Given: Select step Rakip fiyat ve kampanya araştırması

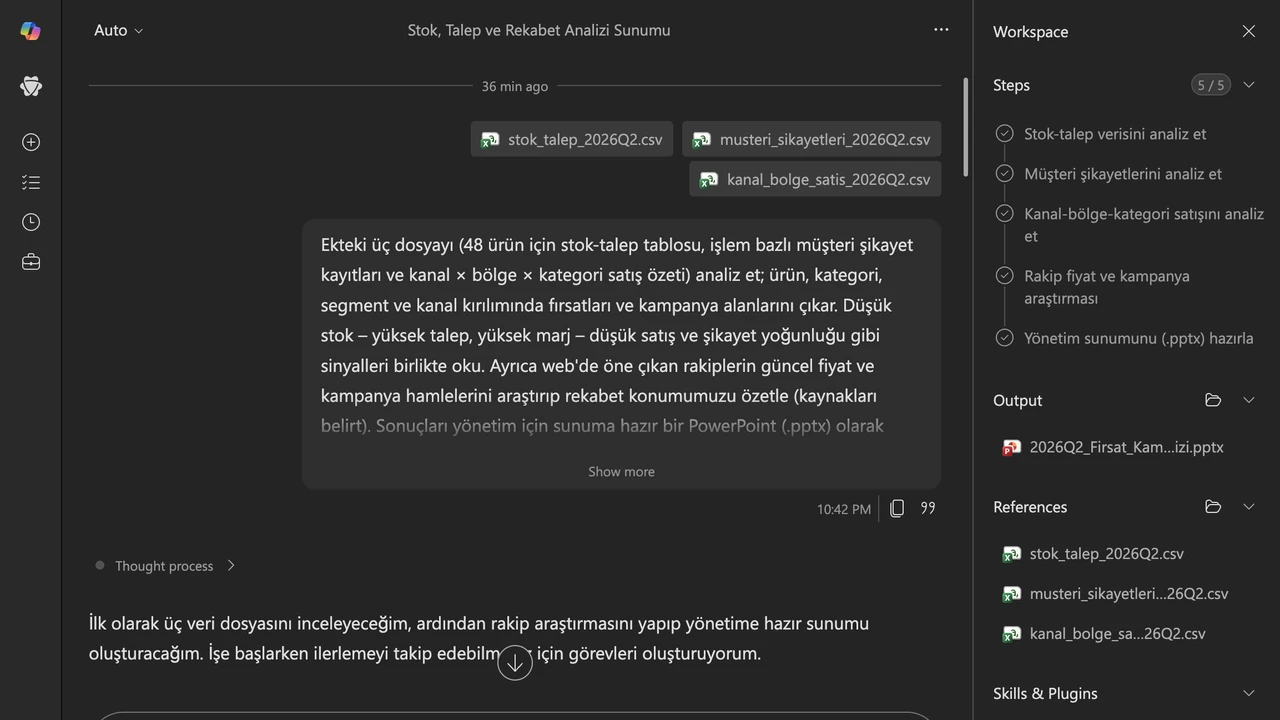Looking at the screenshot, I should 1107,287.
